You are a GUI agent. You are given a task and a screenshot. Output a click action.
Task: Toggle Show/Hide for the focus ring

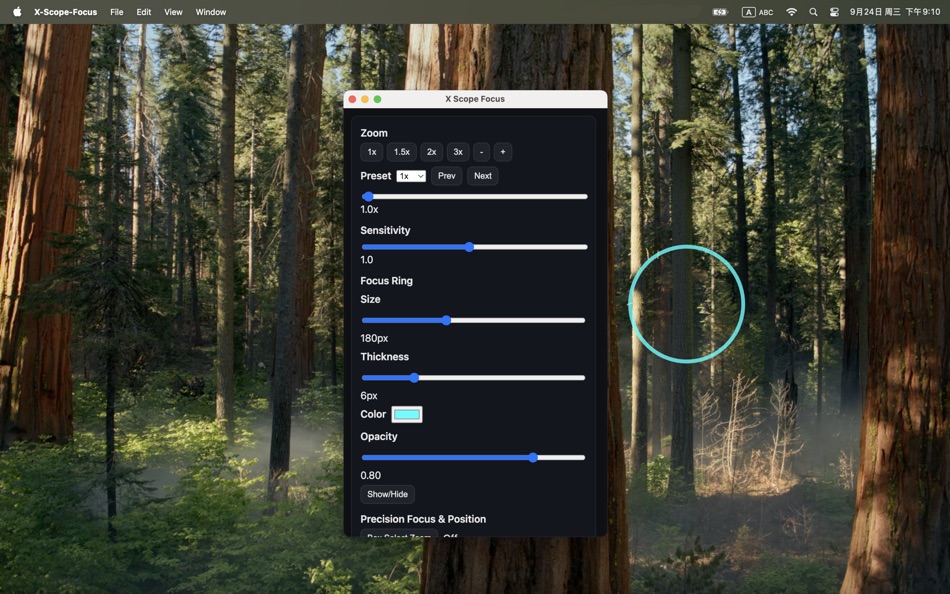[x=387, y=493]
